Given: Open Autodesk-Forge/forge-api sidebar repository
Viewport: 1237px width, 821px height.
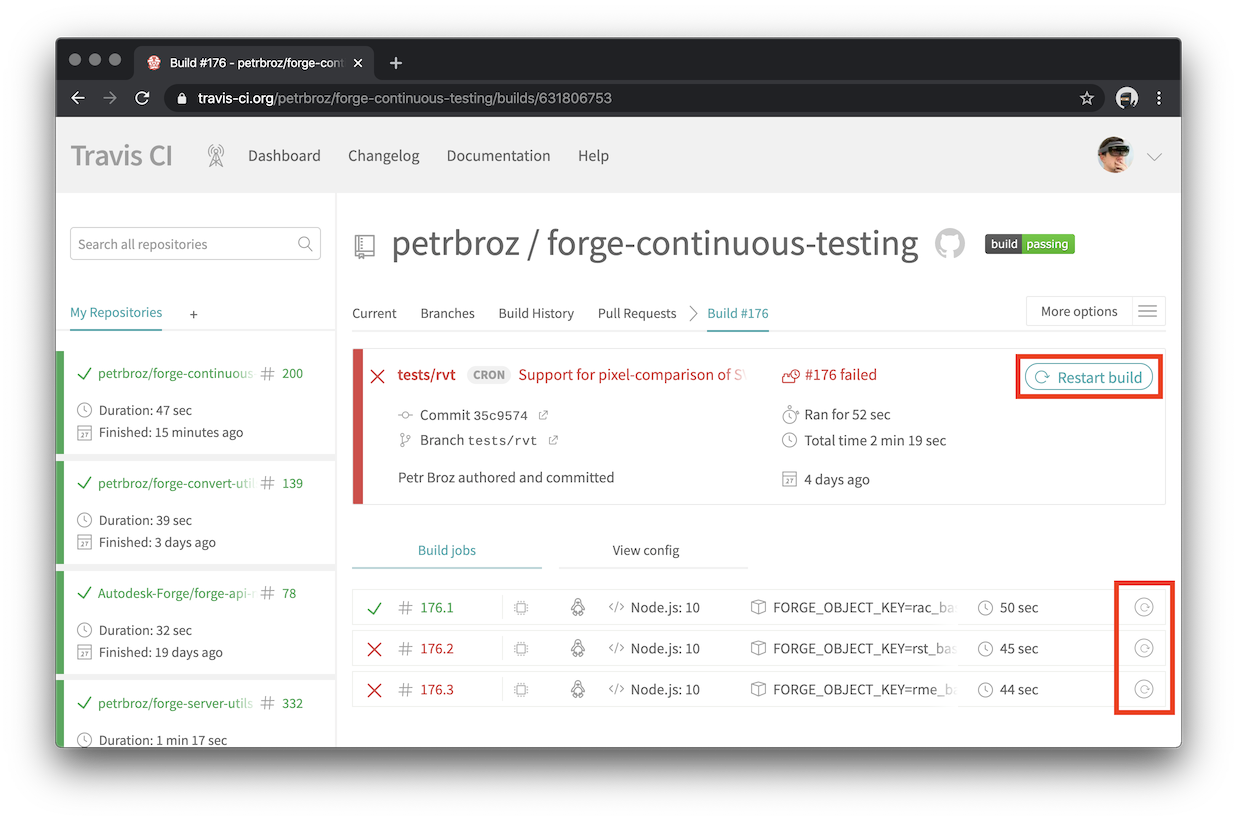Looking at the screenshot, I should [175, 593].
